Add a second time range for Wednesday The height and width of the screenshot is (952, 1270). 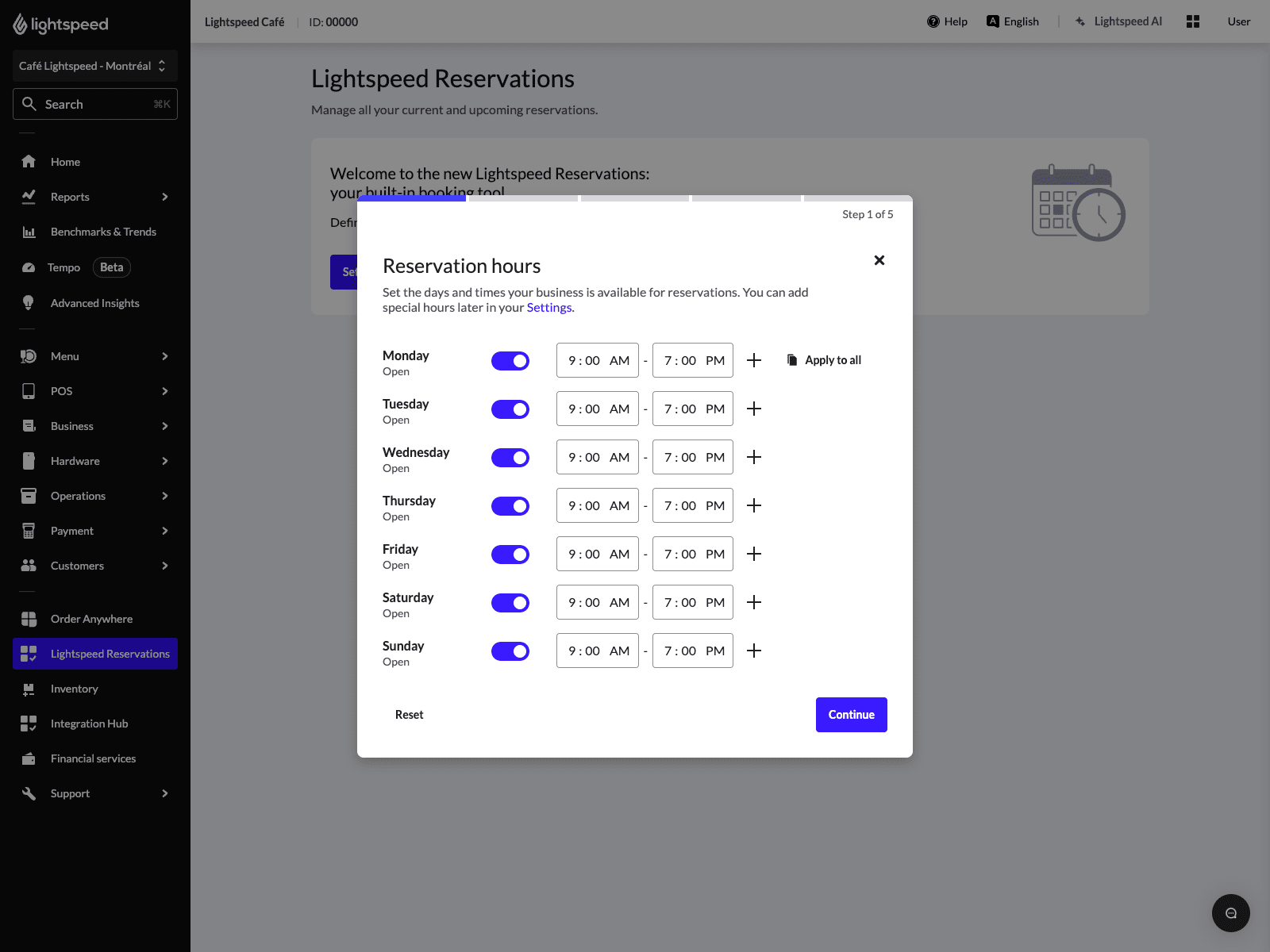coord(754,457)
